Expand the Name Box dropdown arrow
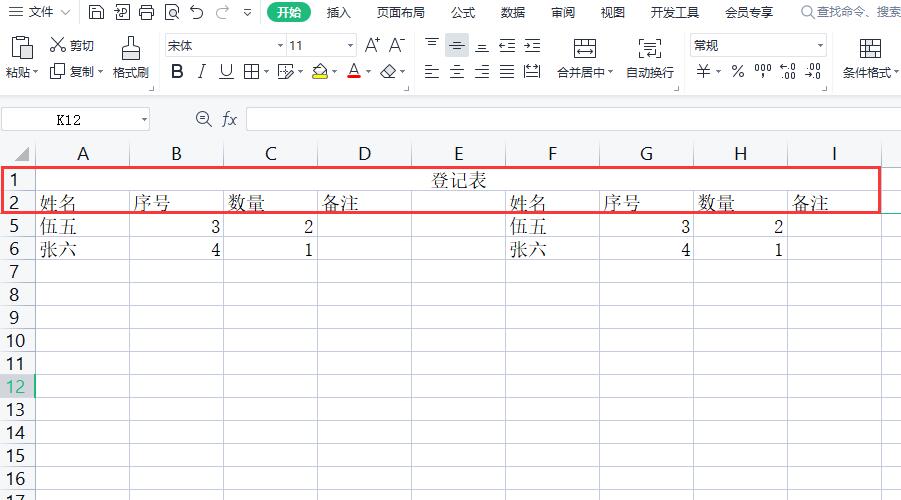This screenshot has width=901, height=500. (144, 120)
